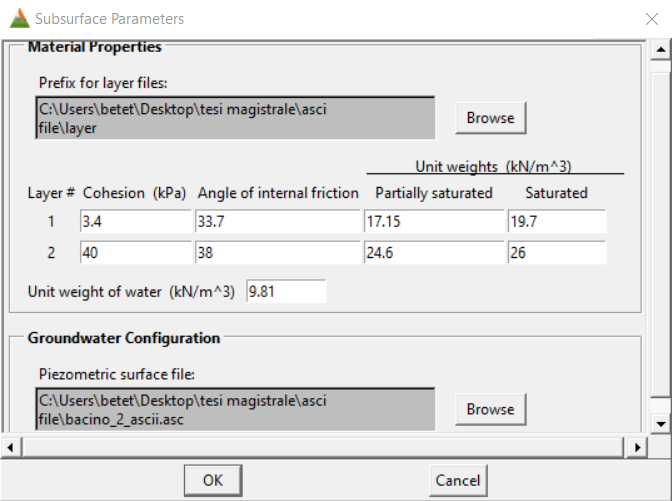The height and width of the screenshot is (501, 672).
Task: Edit Layer 1 partially saturated unit weight
Action: point(433,221)
